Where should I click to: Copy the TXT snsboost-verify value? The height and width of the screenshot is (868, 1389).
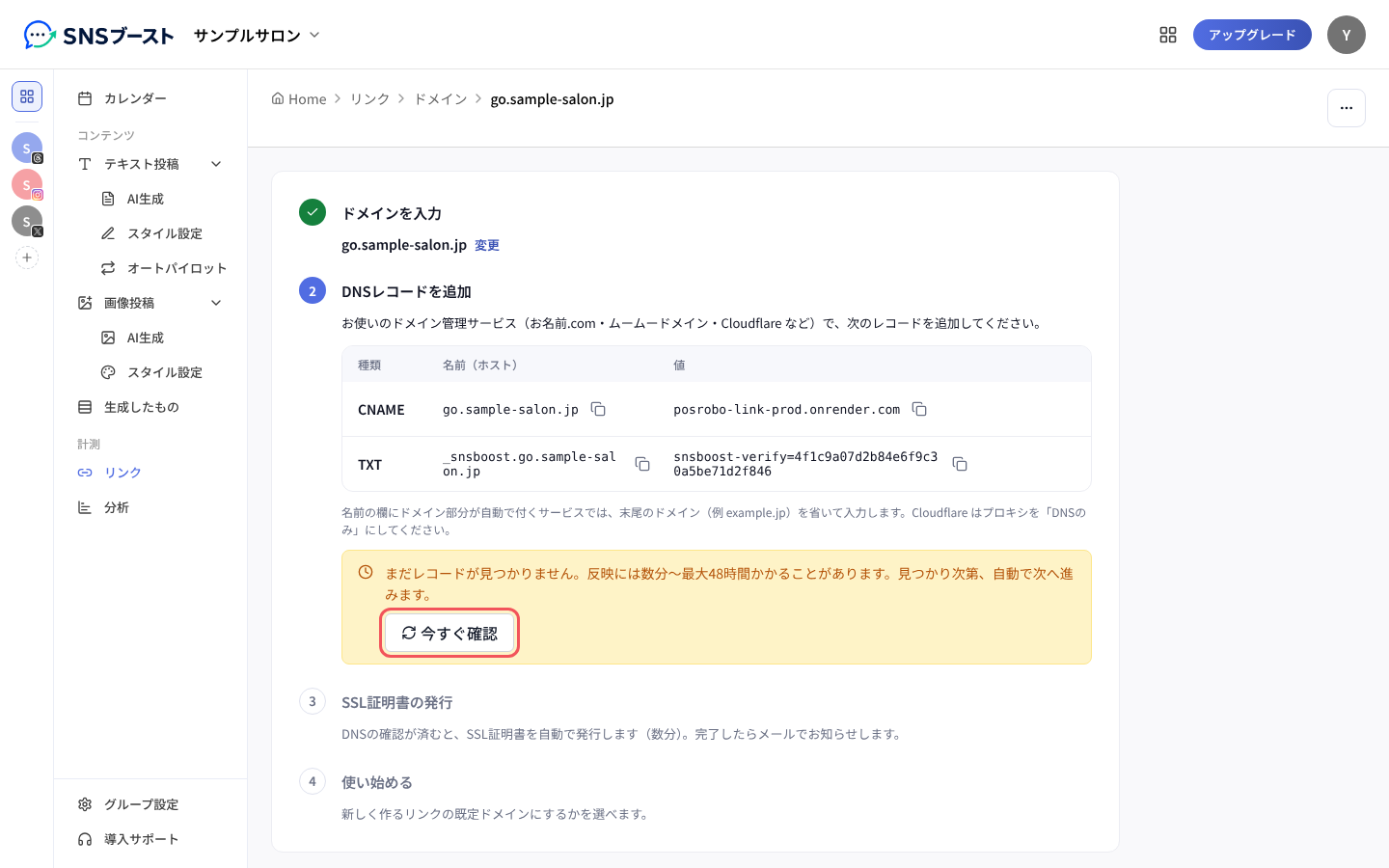pyautogui.click(x=960, y=464)
